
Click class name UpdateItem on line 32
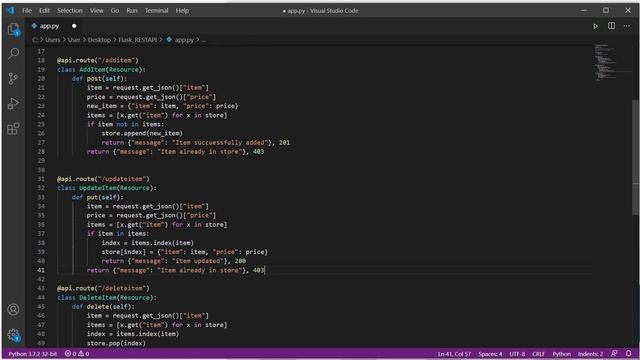tap(98, 188)
